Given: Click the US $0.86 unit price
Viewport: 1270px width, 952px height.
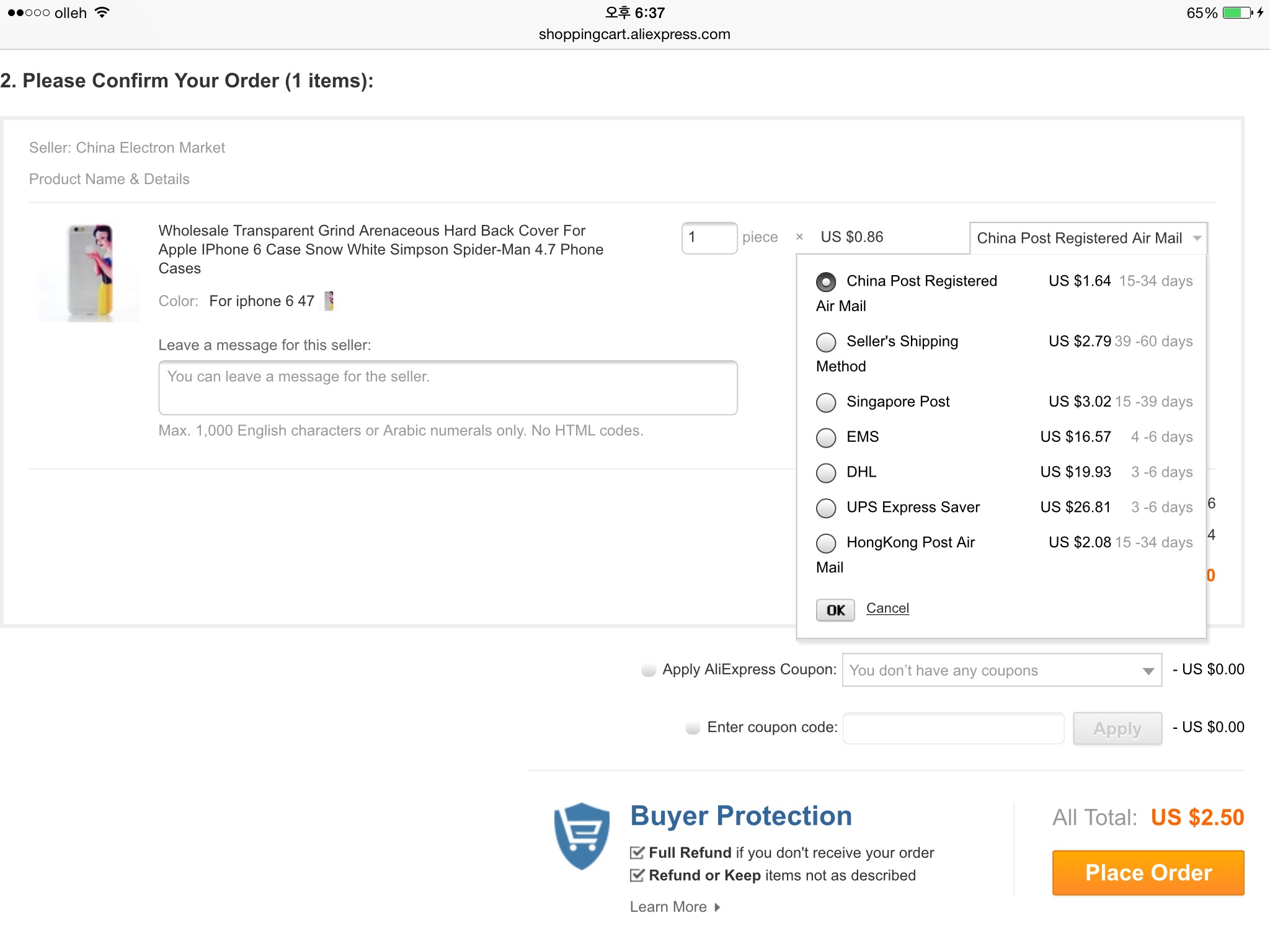Looking at the screenshot, I should [x=852, y=237].
